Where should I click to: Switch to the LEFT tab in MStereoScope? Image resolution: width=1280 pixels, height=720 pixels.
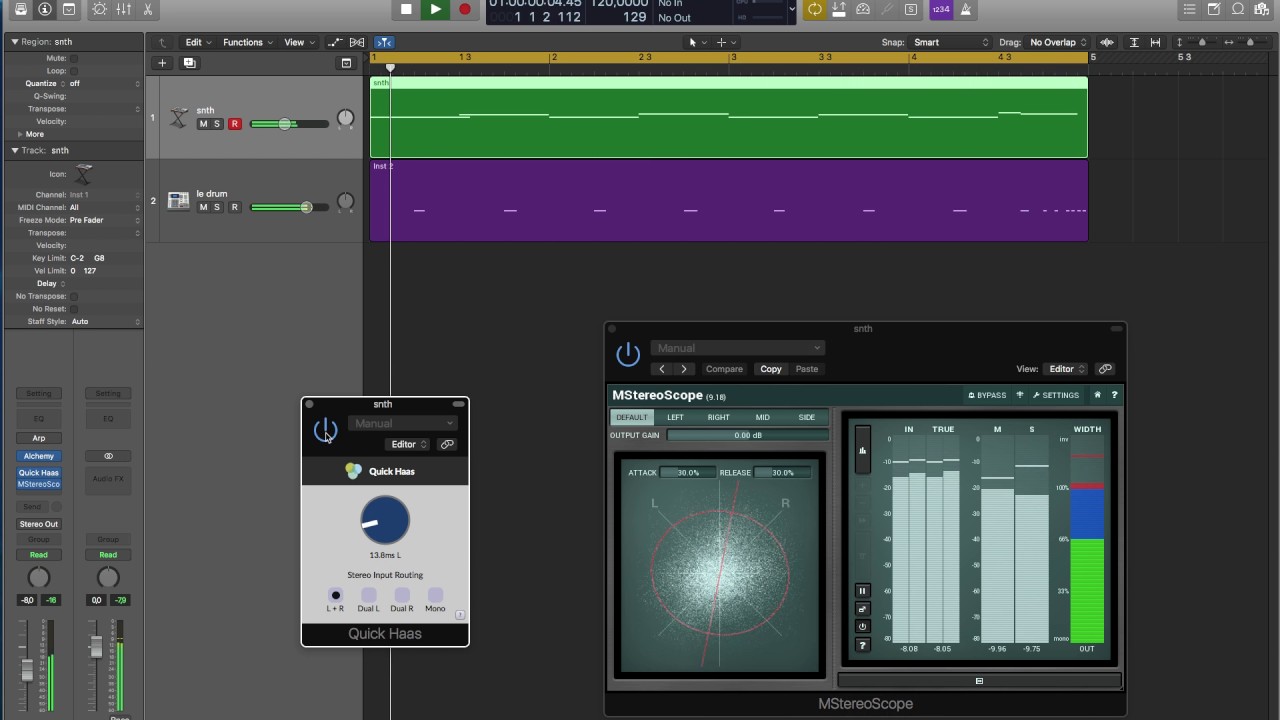(x=675, y=417)
